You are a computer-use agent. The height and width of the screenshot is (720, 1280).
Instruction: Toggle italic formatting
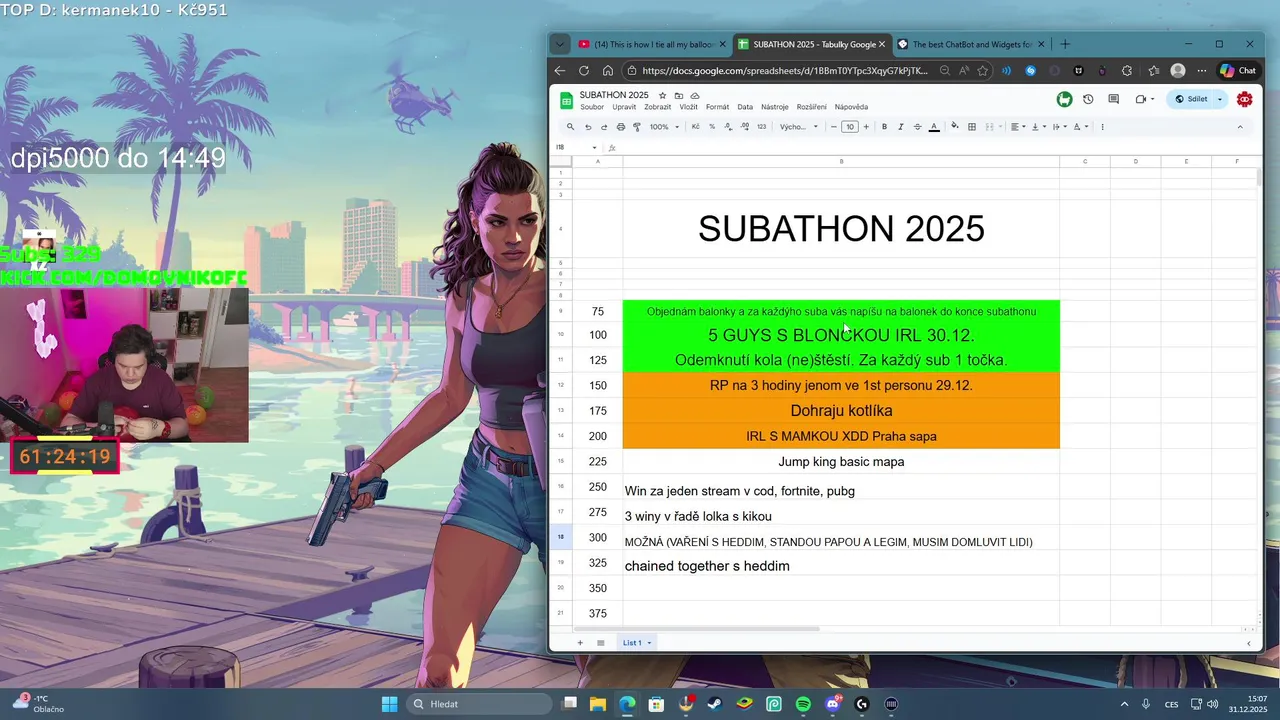pos(901,127)
